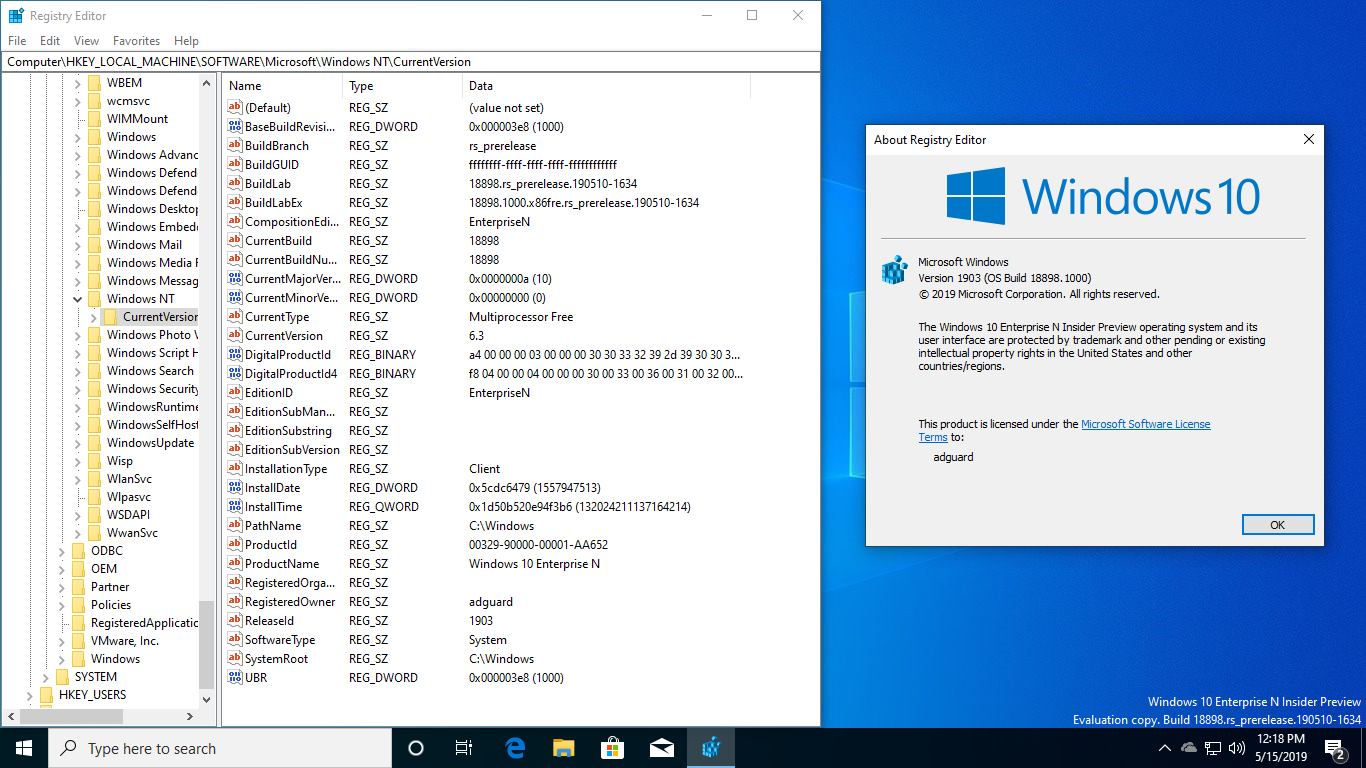The height and width of the screenshot is (768, 1366).
Task: Click the HKEY_USERS folder icon
Action: pos(46,695)
